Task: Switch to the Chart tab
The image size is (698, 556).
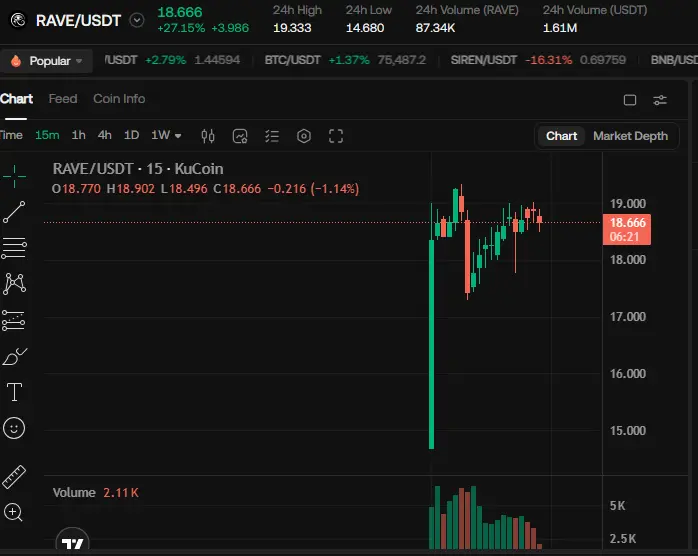Action: [16, 99]
